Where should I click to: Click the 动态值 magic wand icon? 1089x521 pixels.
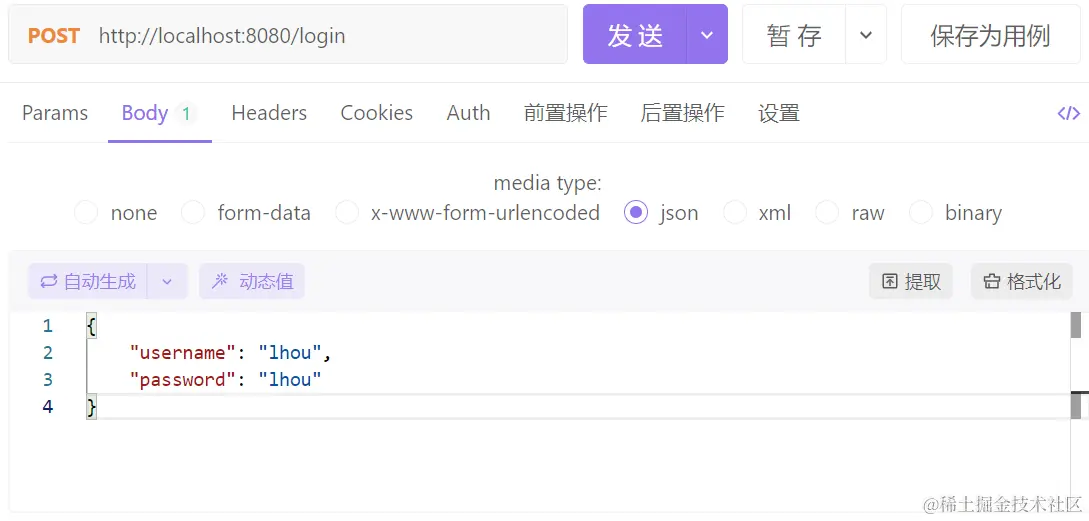point(220,282)
